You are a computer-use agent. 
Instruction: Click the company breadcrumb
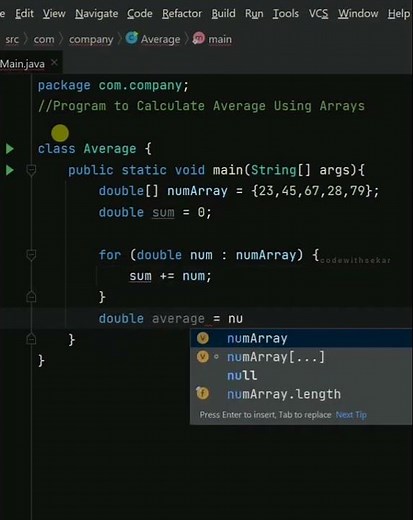(91, 40)
